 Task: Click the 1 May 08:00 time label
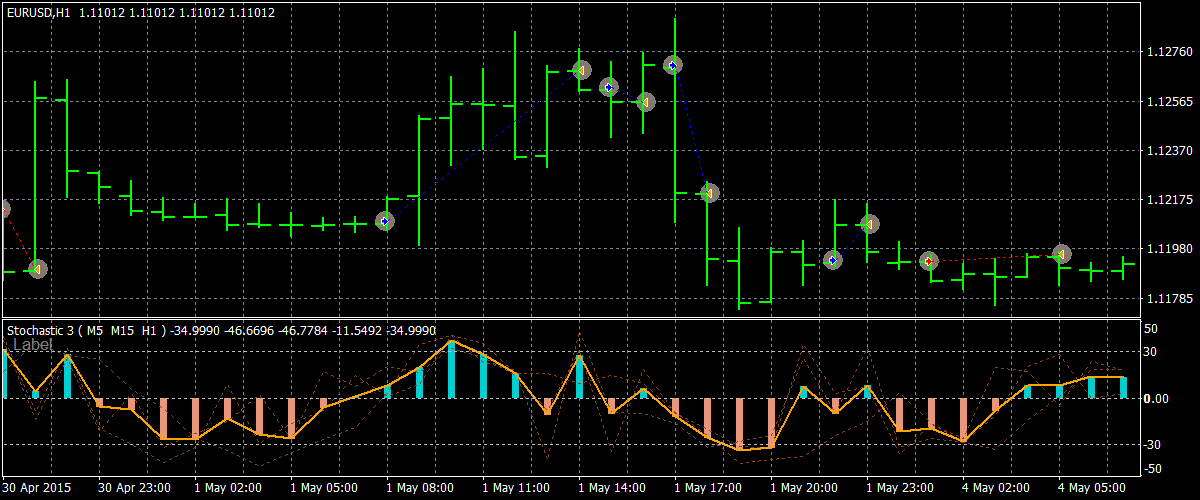coord(420,488)
